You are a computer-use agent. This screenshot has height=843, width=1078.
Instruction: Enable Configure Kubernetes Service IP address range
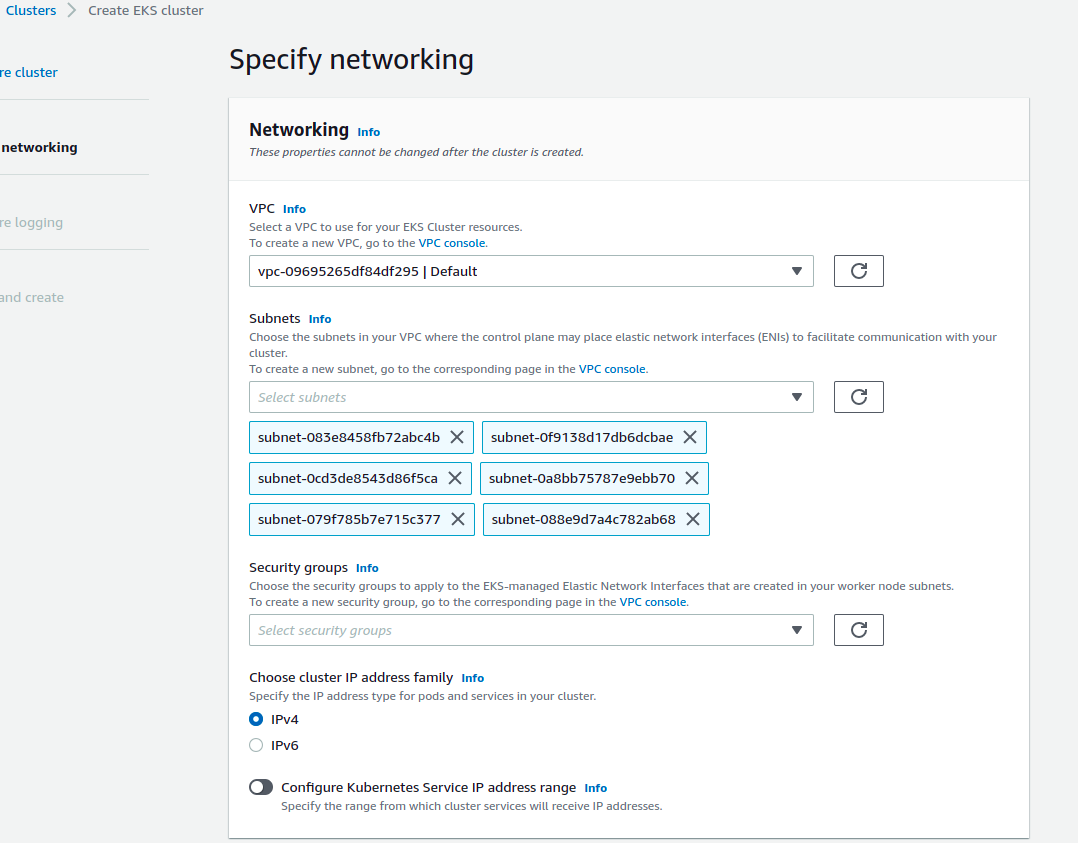[x=261, y=787]
